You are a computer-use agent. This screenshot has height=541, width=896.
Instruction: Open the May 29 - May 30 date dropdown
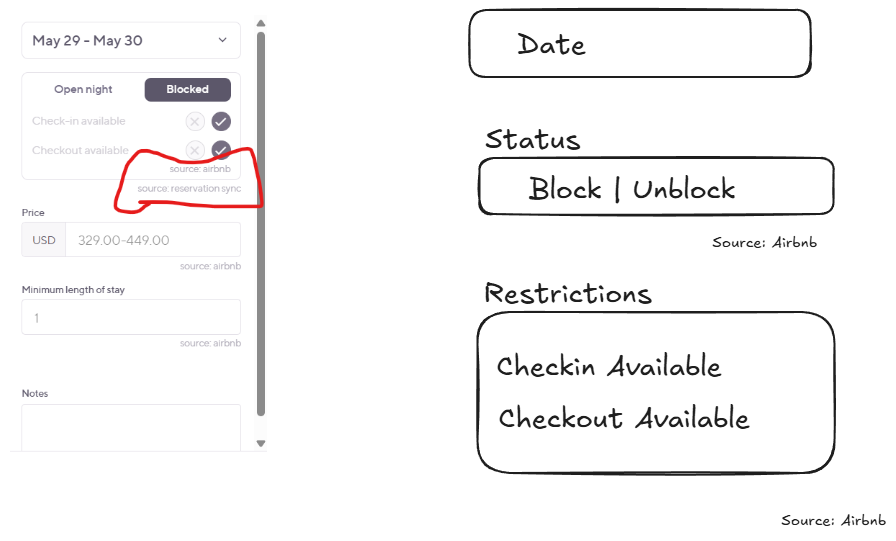click(x=131, y=41)
